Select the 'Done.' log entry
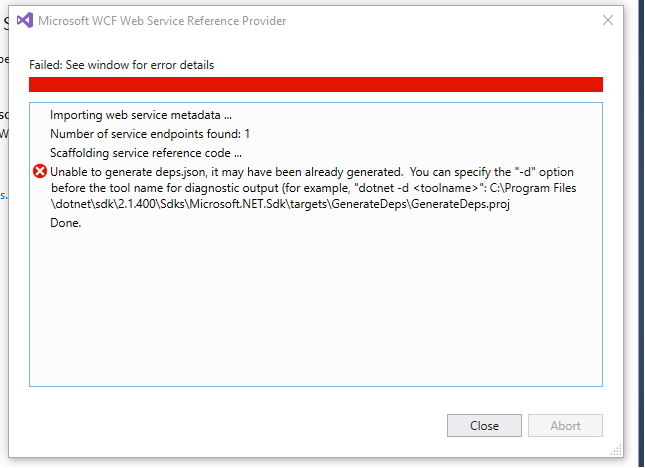The width and height of the screenshot is (645, 468). (65, 222)
